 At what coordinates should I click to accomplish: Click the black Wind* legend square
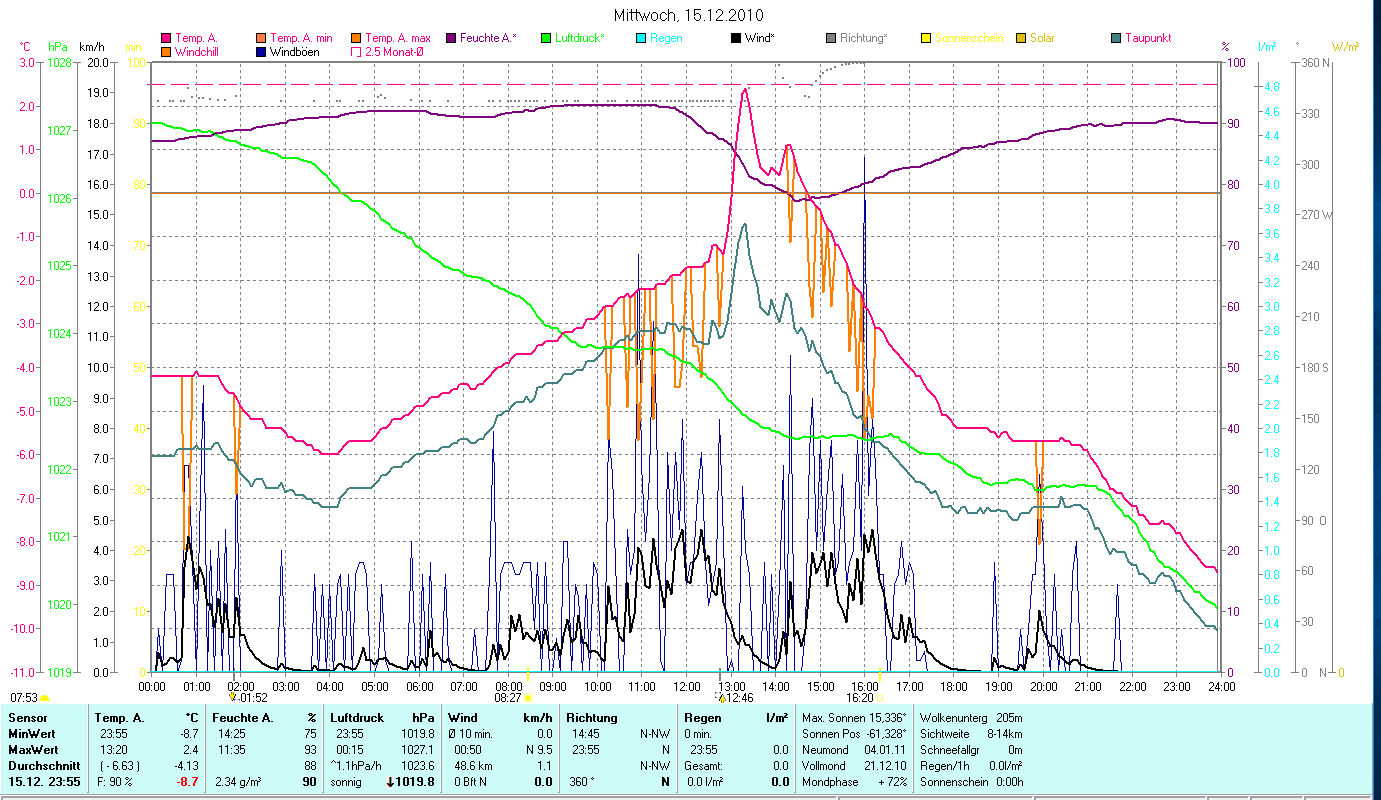click(736, 38)
